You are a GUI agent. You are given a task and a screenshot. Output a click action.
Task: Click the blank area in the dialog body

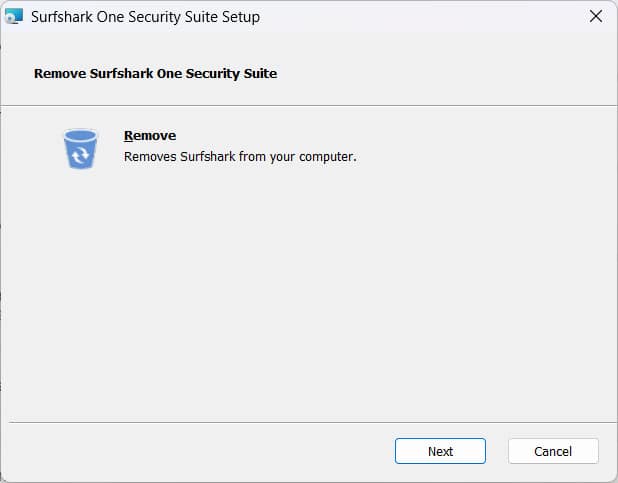[x=309, y=296]
